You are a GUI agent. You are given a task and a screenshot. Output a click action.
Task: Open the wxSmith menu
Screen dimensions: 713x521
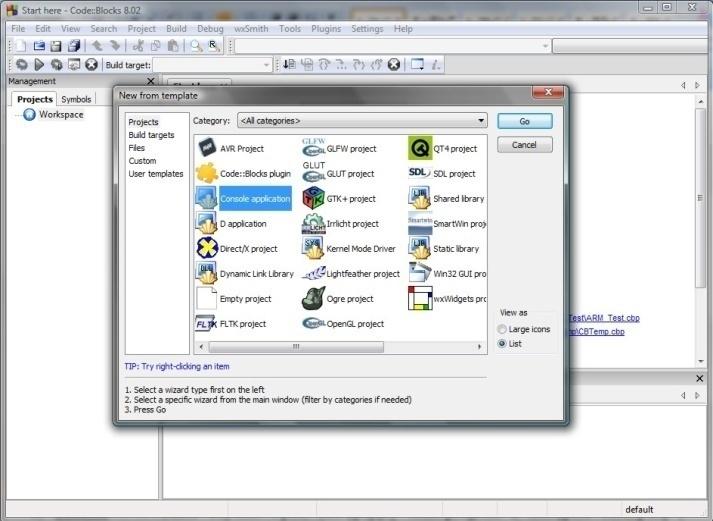coord(251,29)
